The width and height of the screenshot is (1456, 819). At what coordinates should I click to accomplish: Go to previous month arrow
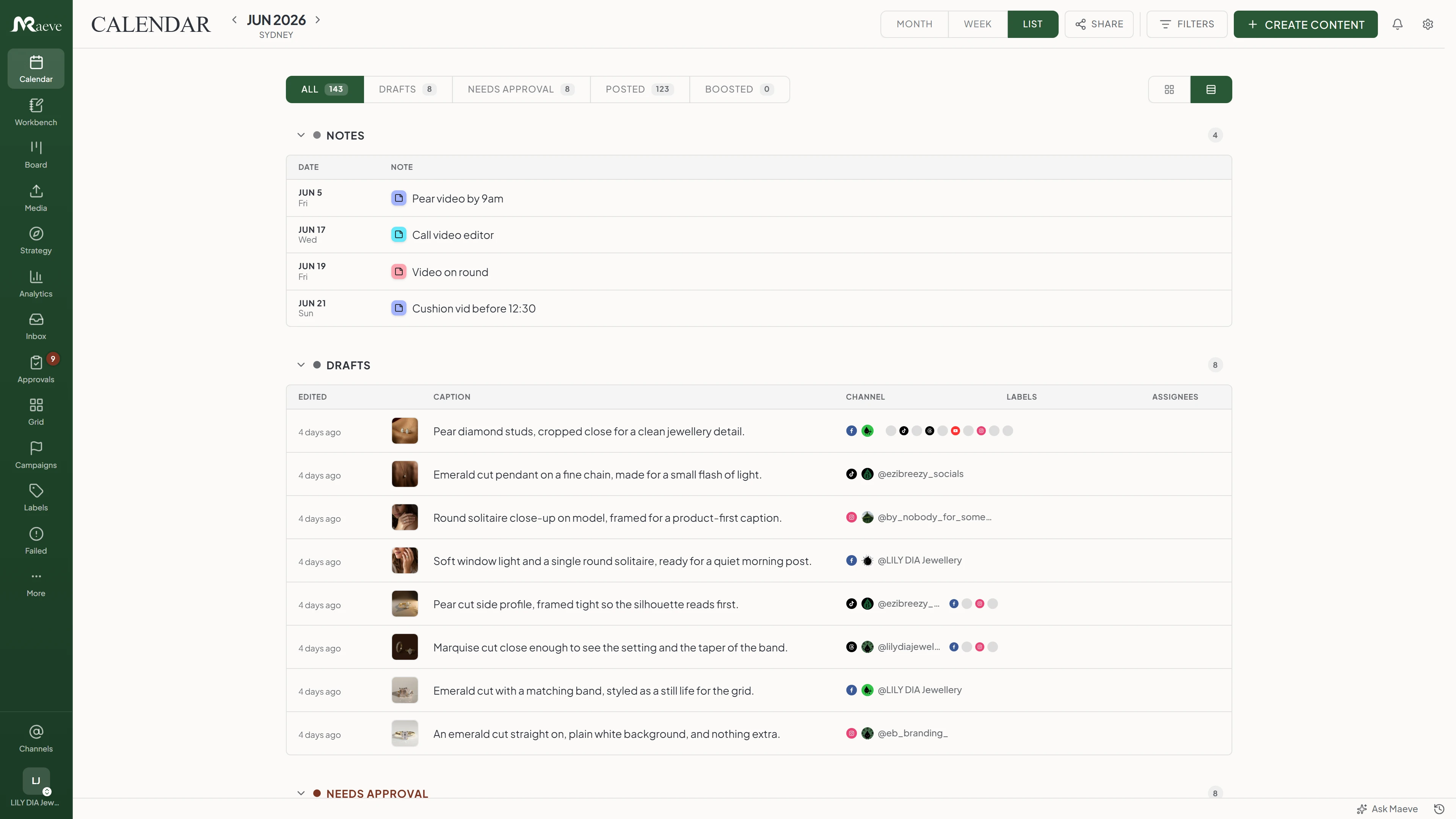pyautogui.click(x=234, y=20)
